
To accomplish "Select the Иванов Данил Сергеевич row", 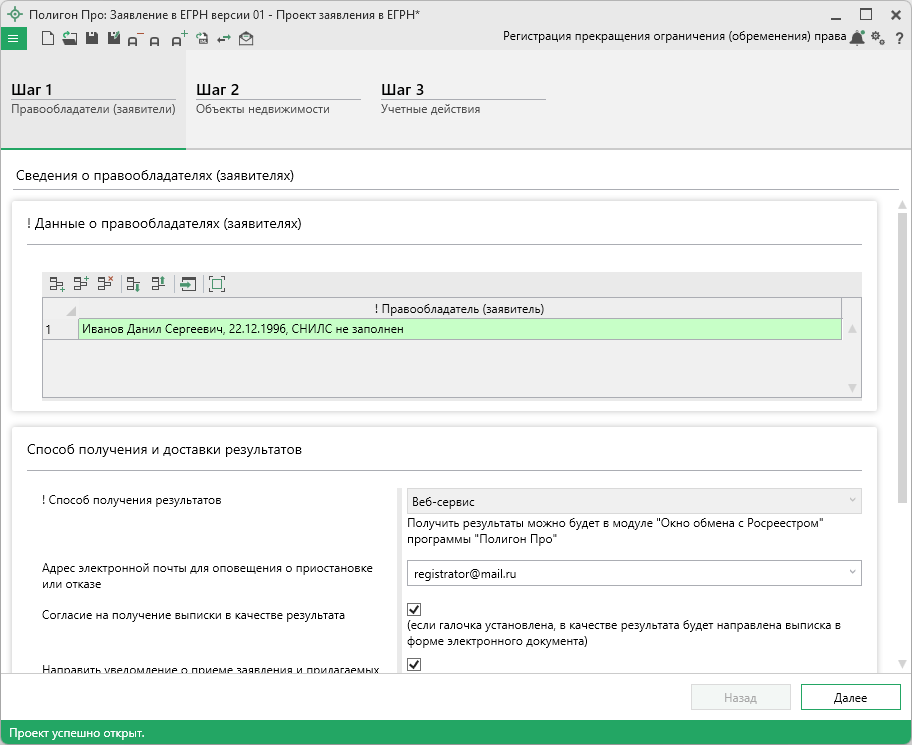I will (459, 329).
